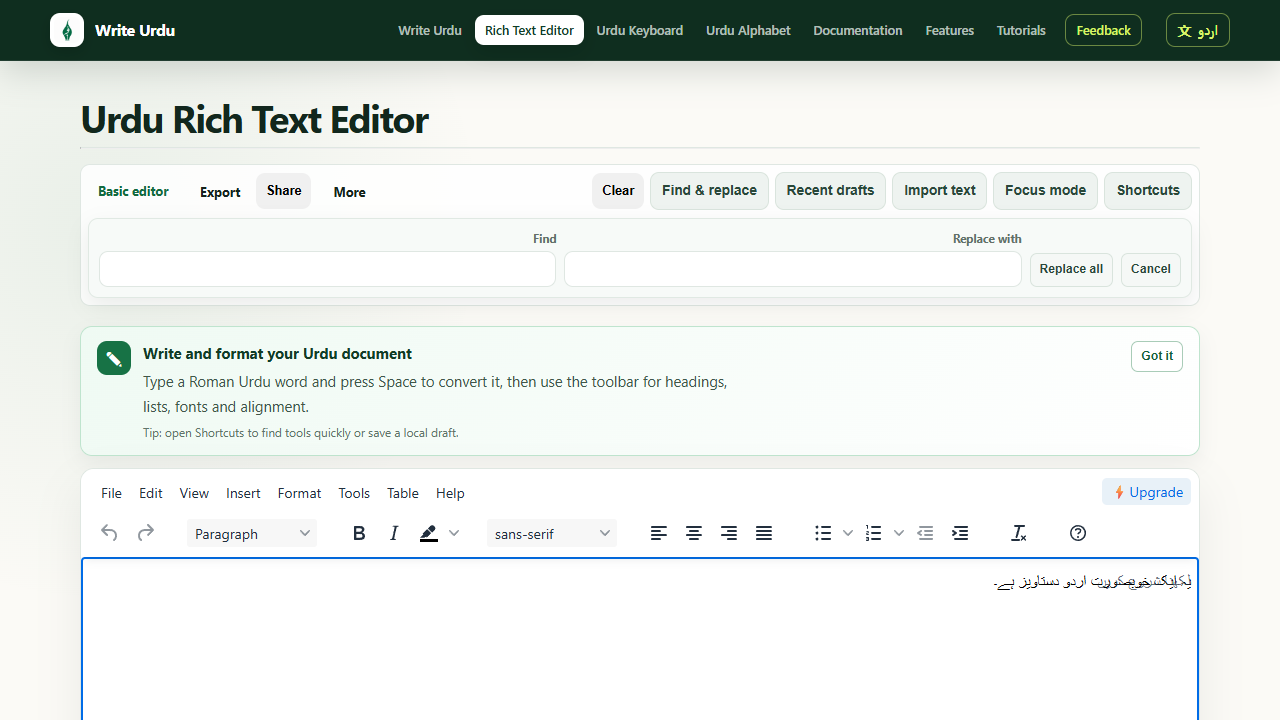Open the Insert menu

pos(243,493)
